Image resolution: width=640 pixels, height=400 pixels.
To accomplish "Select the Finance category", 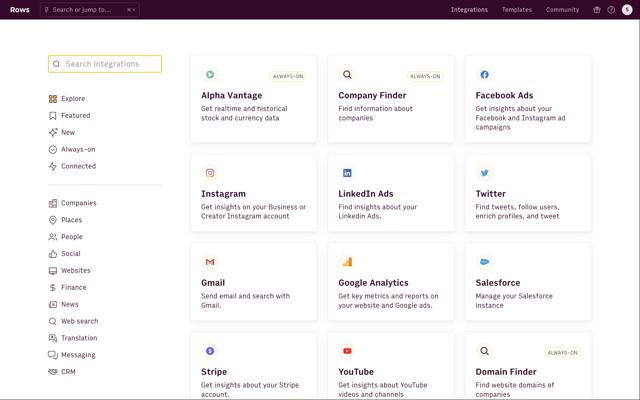I will (x=74, y=287).
